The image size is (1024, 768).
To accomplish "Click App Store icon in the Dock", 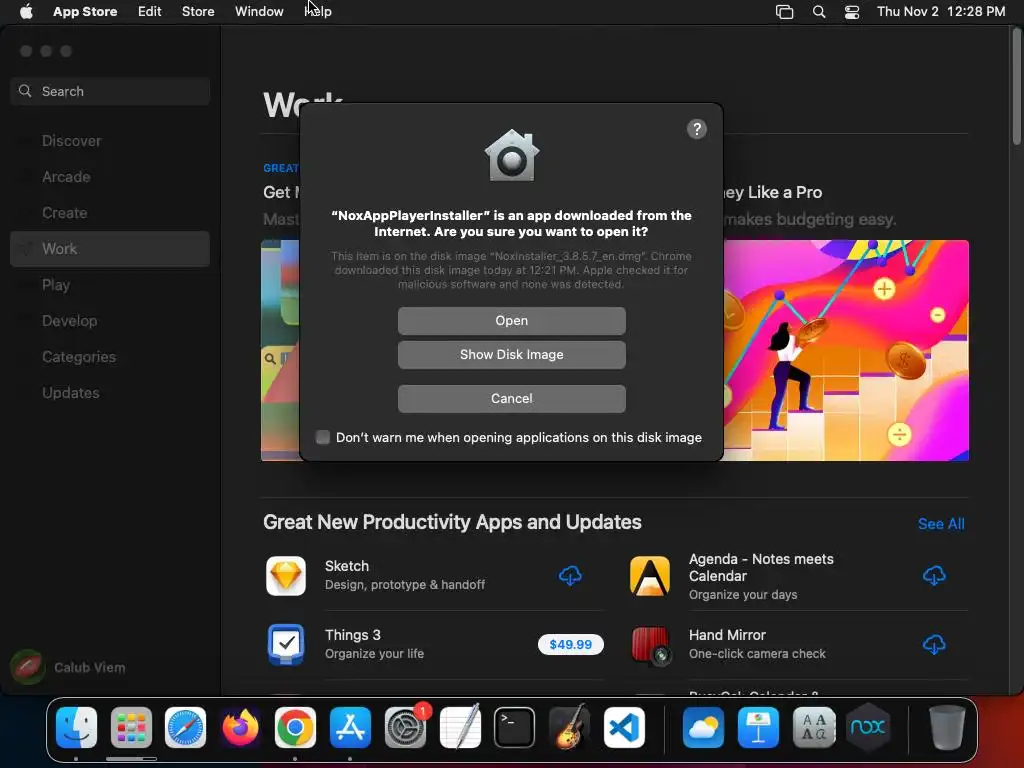I will [x=350, y=728].
